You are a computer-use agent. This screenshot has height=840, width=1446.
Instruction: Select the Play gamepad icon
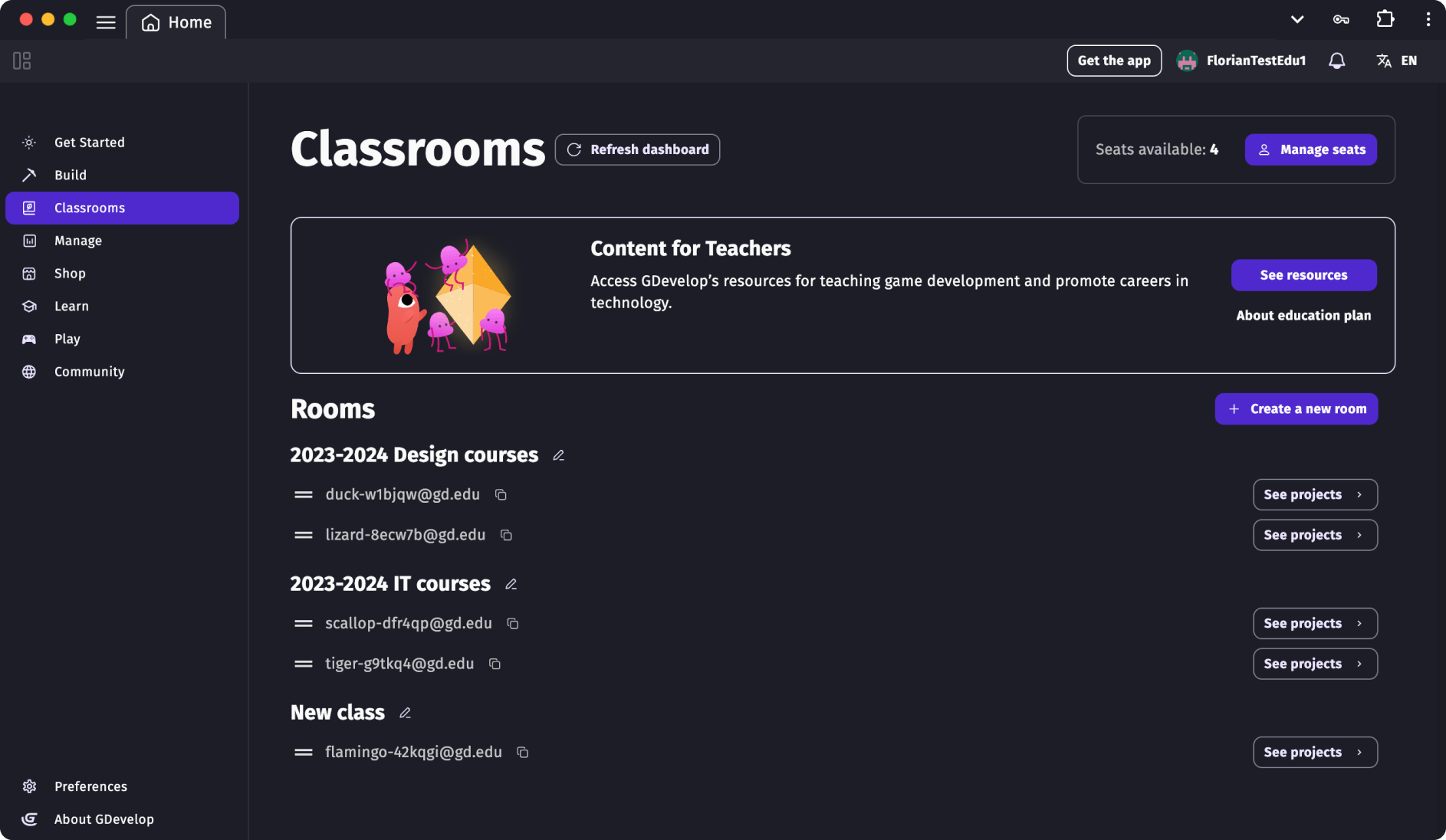tap(28, 339)
